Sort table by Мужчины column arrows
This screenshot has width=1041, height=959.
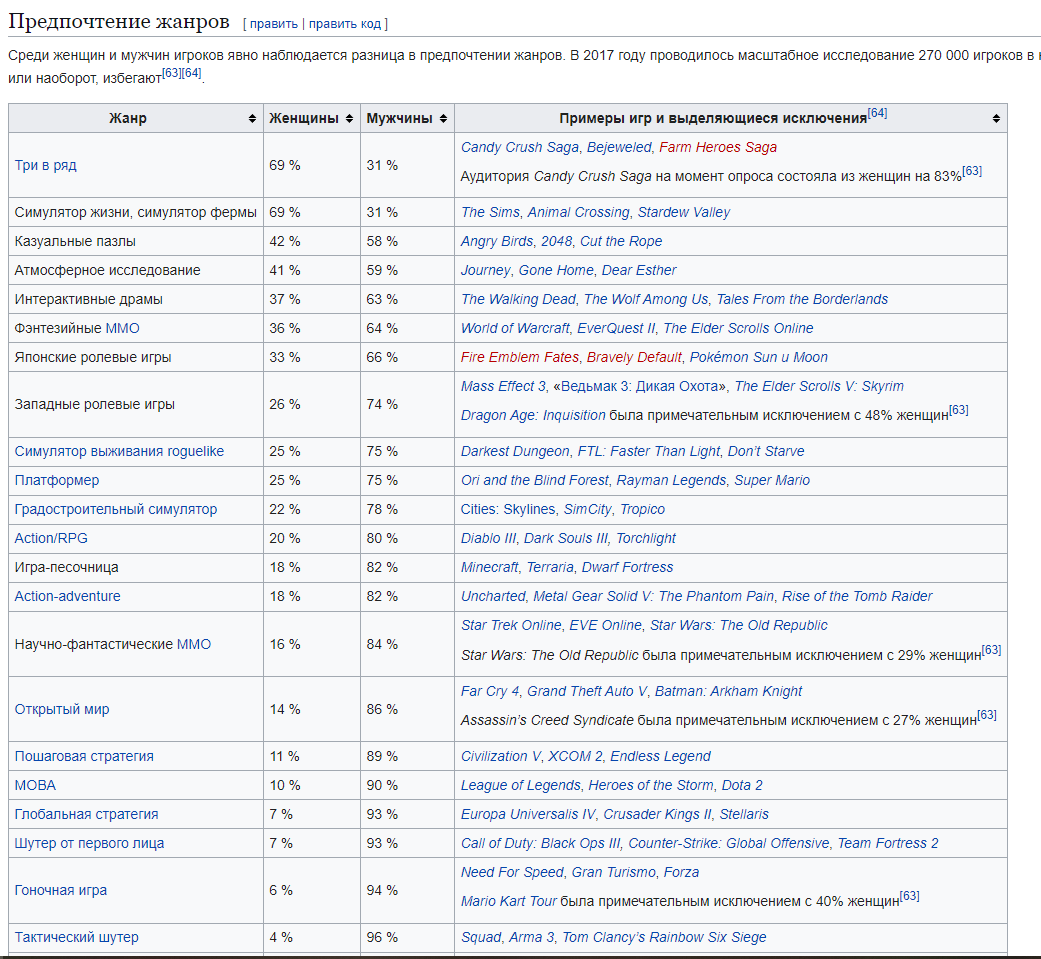[x=443, y=118]
